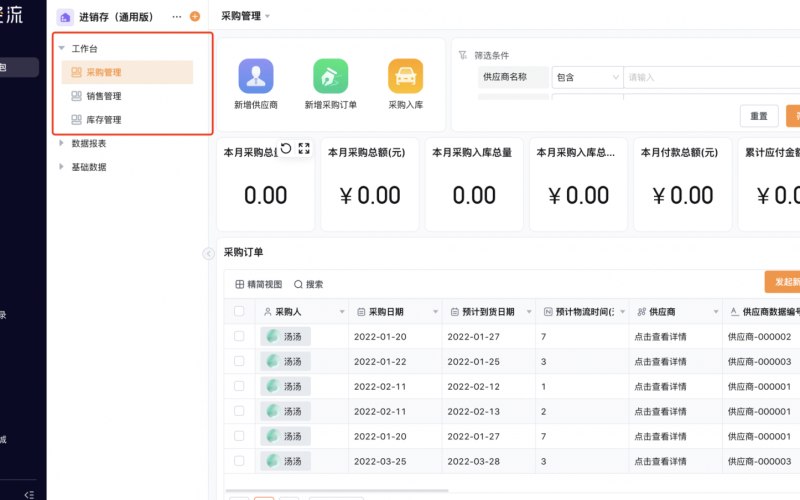The image size is (800, 500).
Task: Check the row with 预计到货日期 2022-02-12
Action: [239, 386]
